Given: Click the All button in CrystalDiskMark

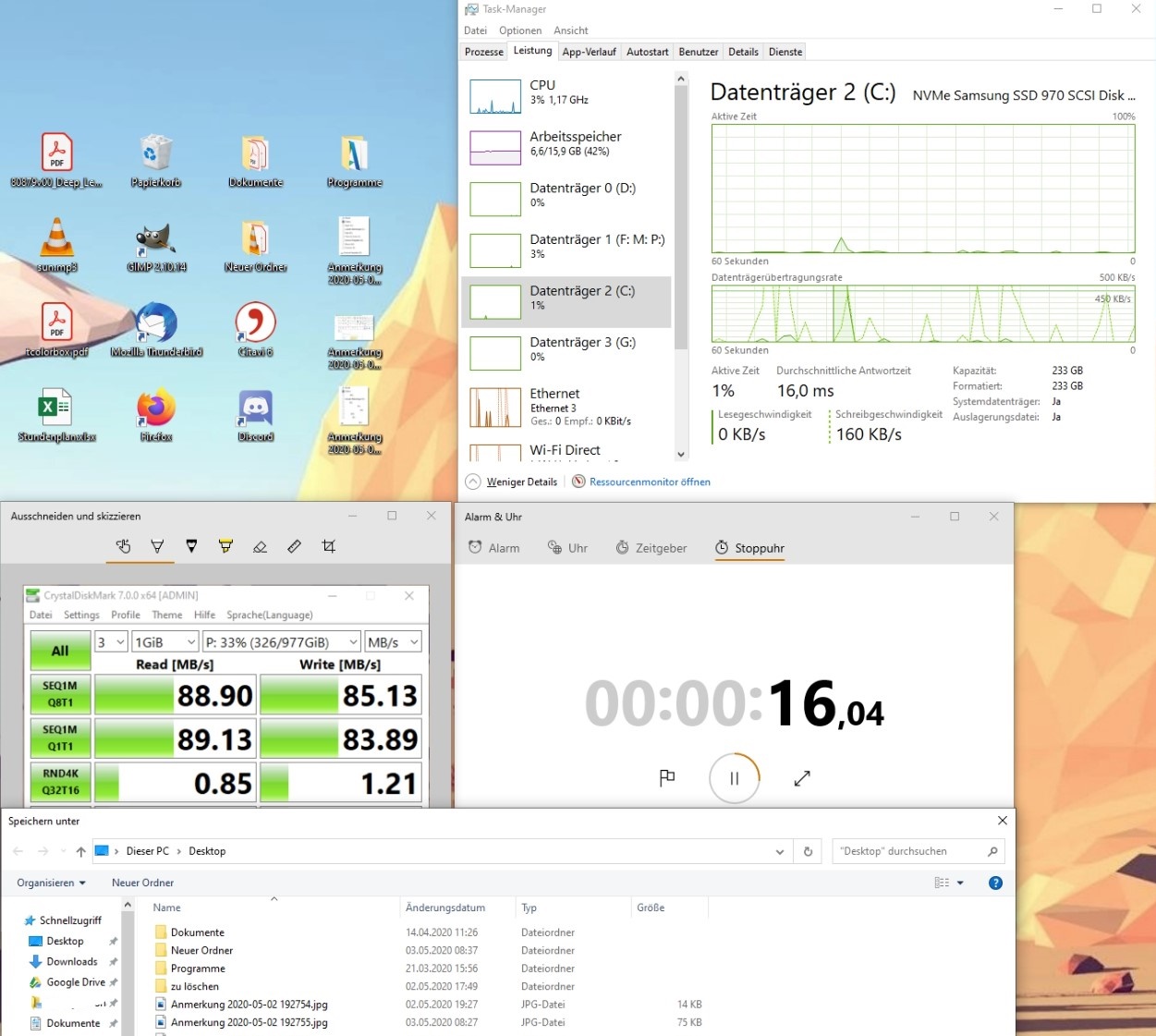Looking at the screenshot, I should [x=60, y=651].
